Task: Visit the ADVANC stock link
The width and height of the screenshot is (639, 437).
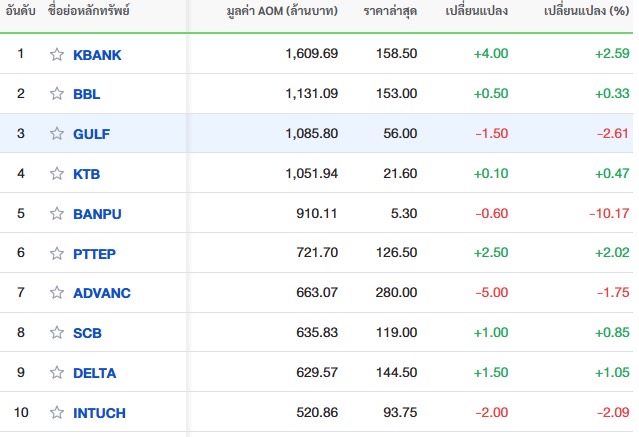Action: pos(101,293)
